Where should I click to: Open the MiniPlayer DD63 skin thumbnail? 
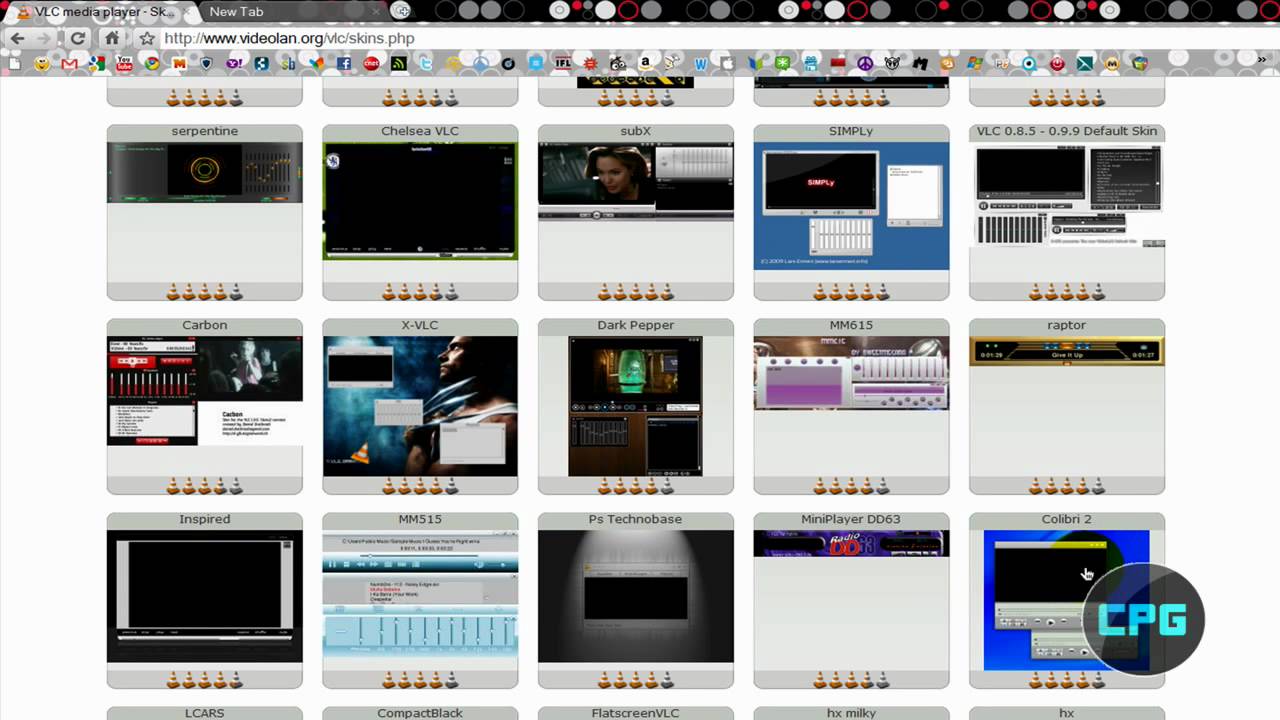(851, 543)
